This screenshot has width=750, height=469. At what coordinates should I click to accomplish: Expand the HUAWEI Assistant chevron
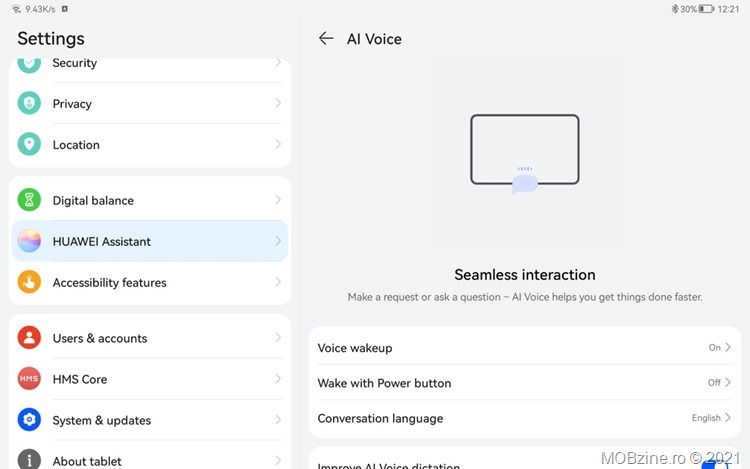pos(278,241)
